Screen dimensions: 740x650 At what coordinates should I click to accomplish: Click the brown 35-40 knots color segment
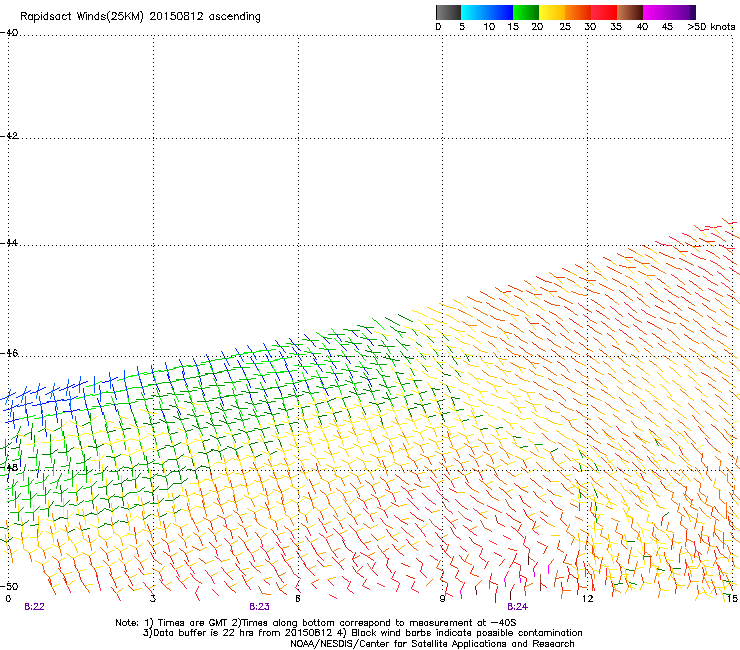tap(630, 12)
